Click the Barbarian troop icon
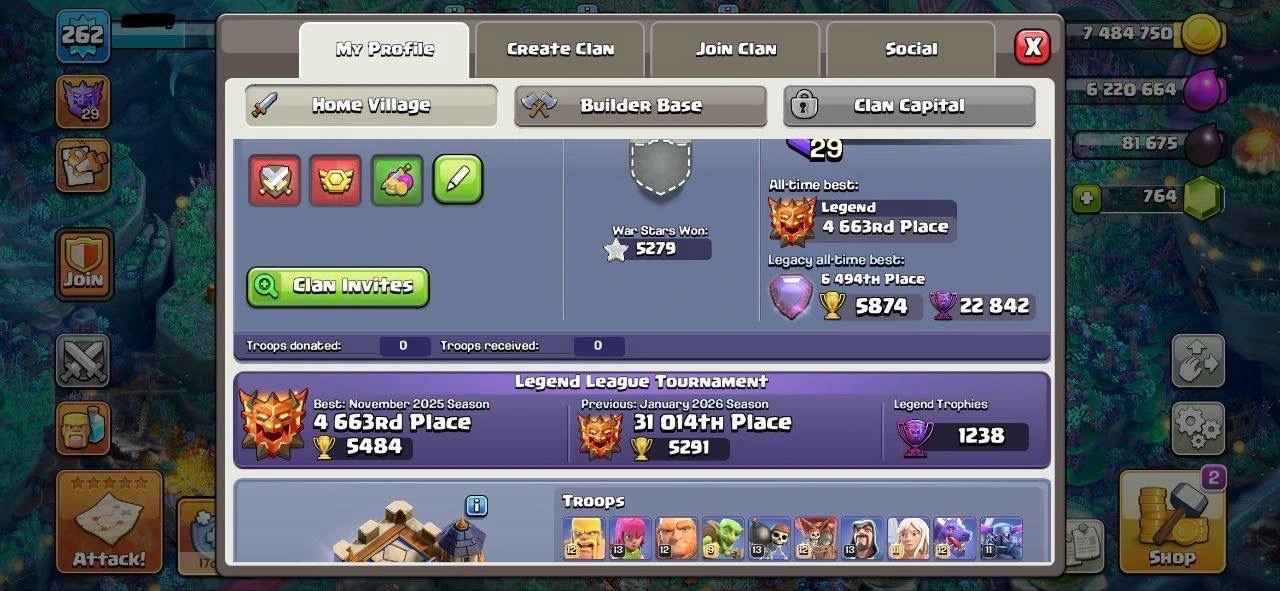This screenshot has width=1280, height=591. [x=584, y=538]
